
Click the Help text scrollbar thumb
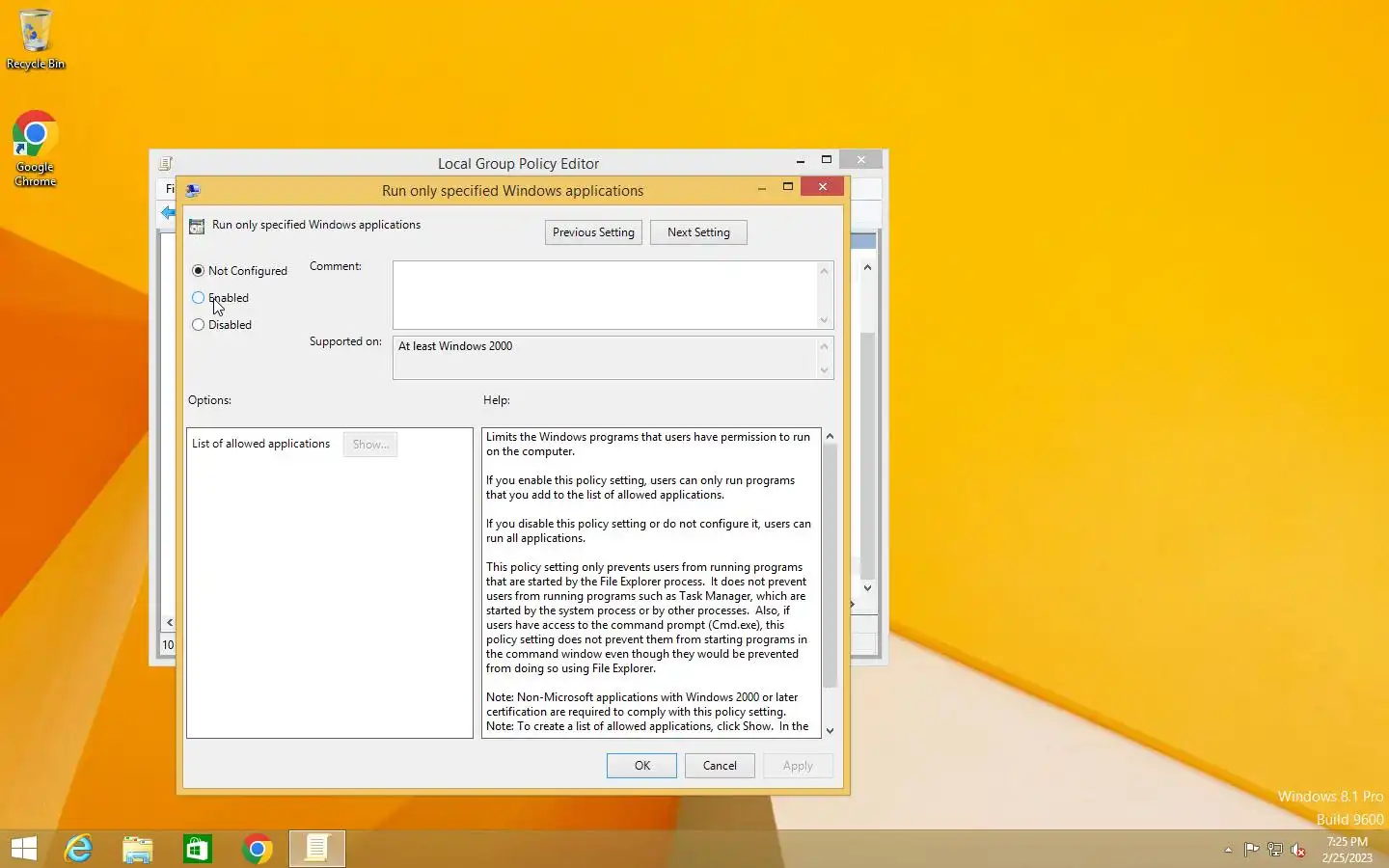click(x=830, y=566)
